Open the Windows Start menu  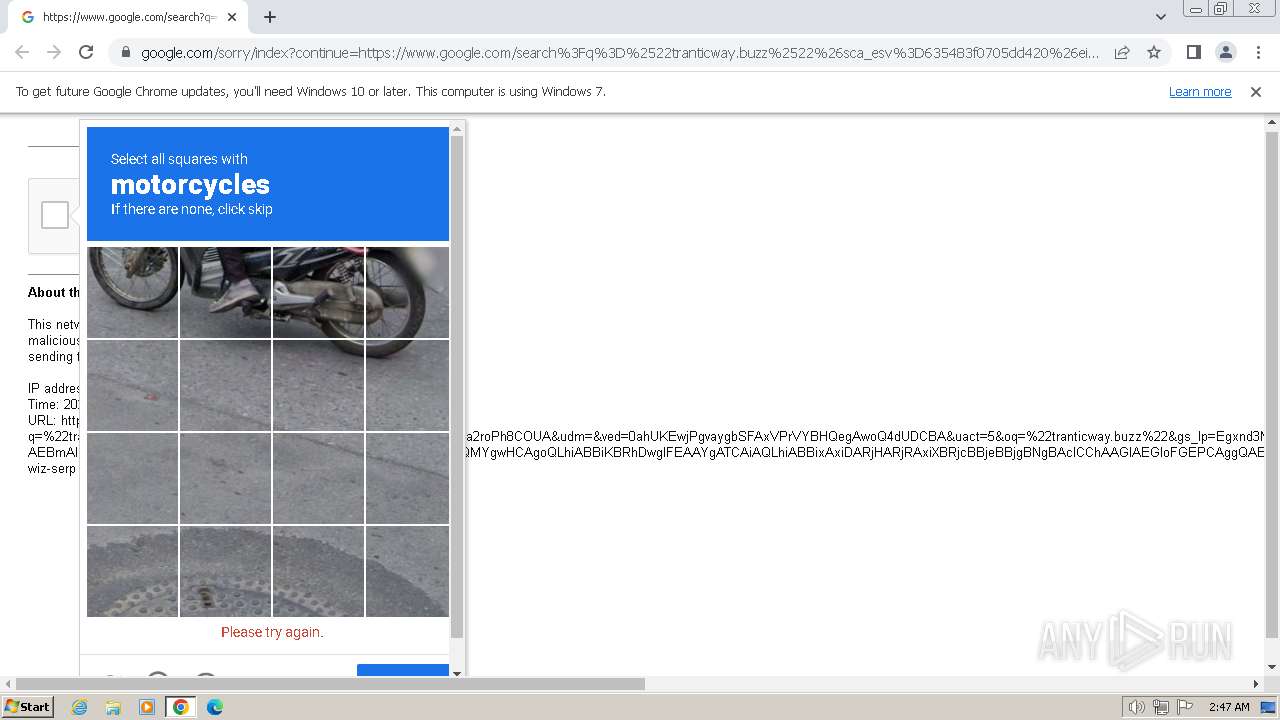coord(27,706)
